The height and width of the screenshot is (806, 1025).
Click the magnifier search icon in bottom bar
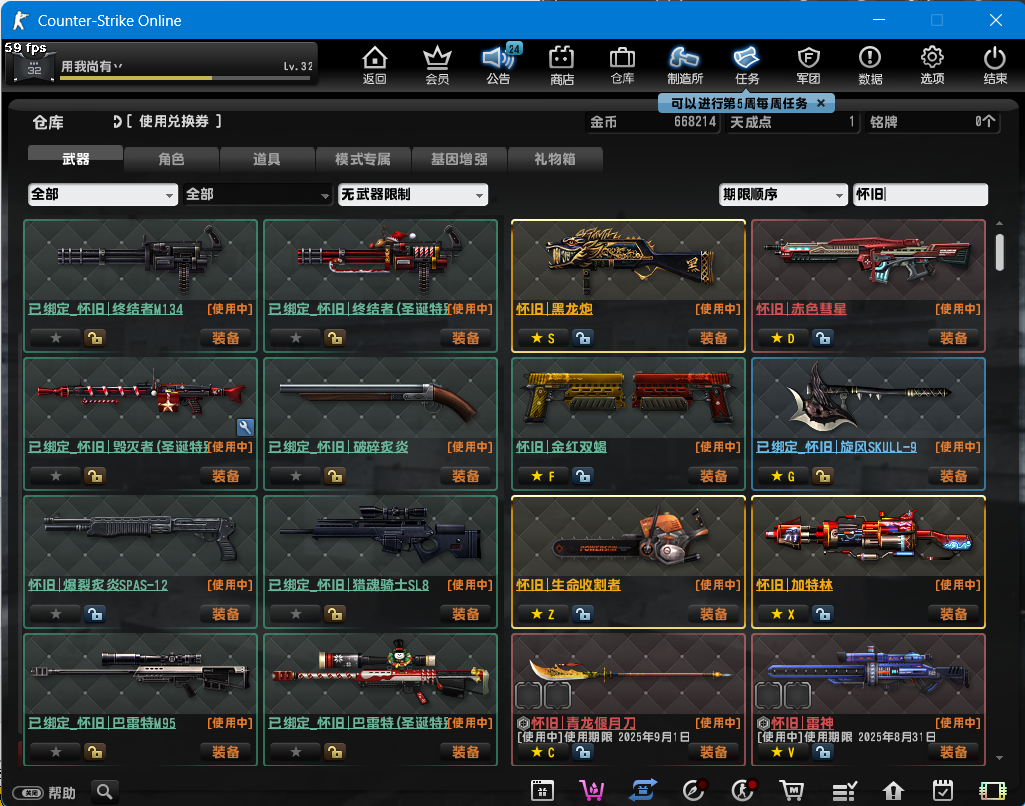105,792
